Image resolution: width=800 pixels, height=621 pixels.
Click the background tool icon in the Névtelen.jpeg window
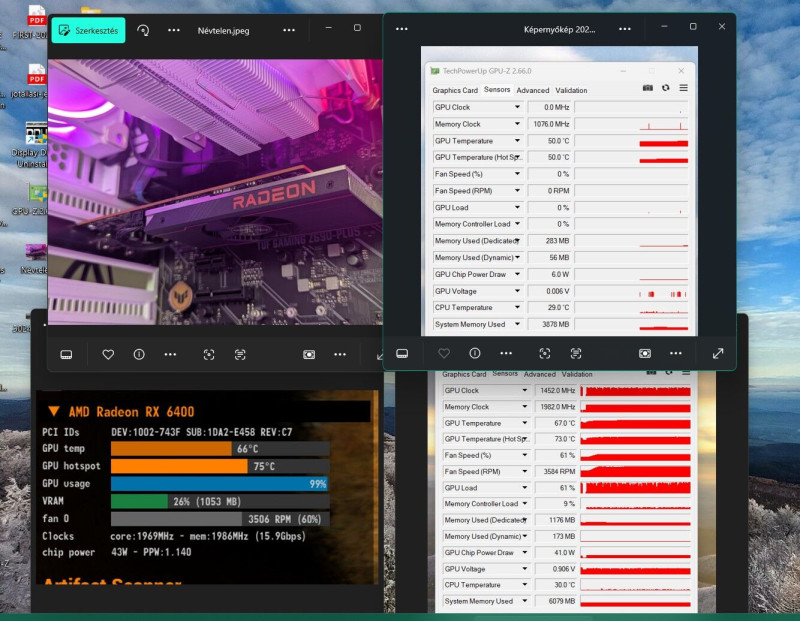(x=309, y=355)
